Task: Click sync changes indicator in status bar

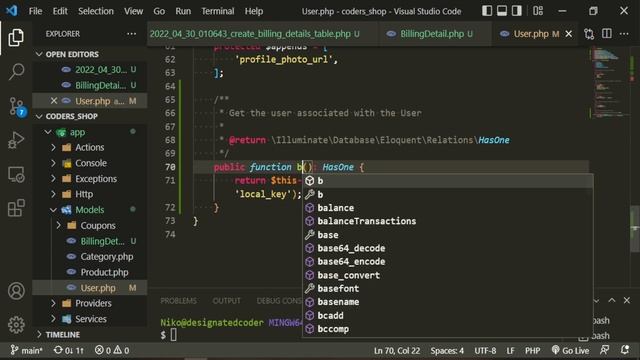Action: 69,350
